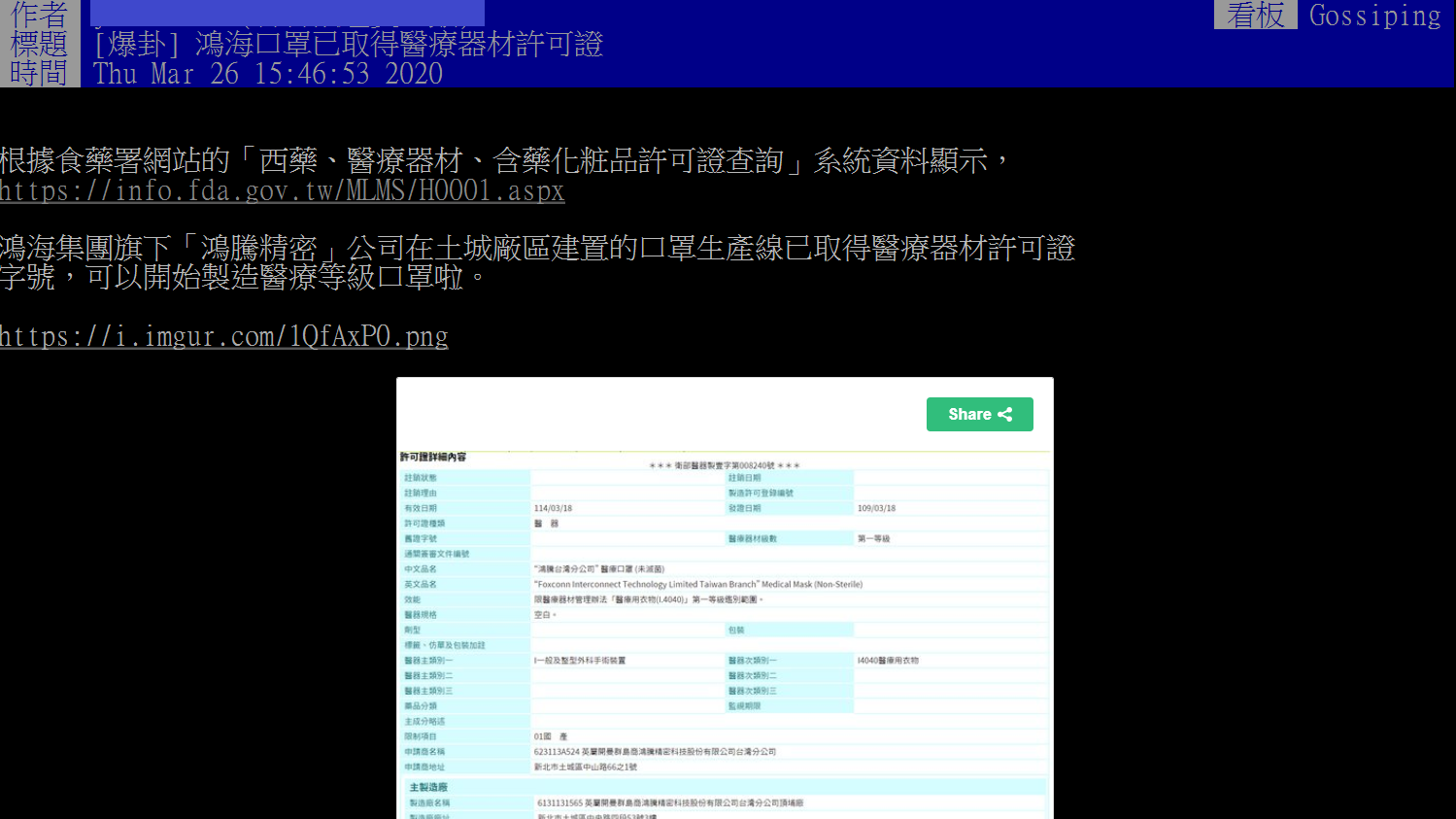Click the green Share button
Viewport: 1456px width, 819px height.
pyautogui.click(x=979, y=414)
